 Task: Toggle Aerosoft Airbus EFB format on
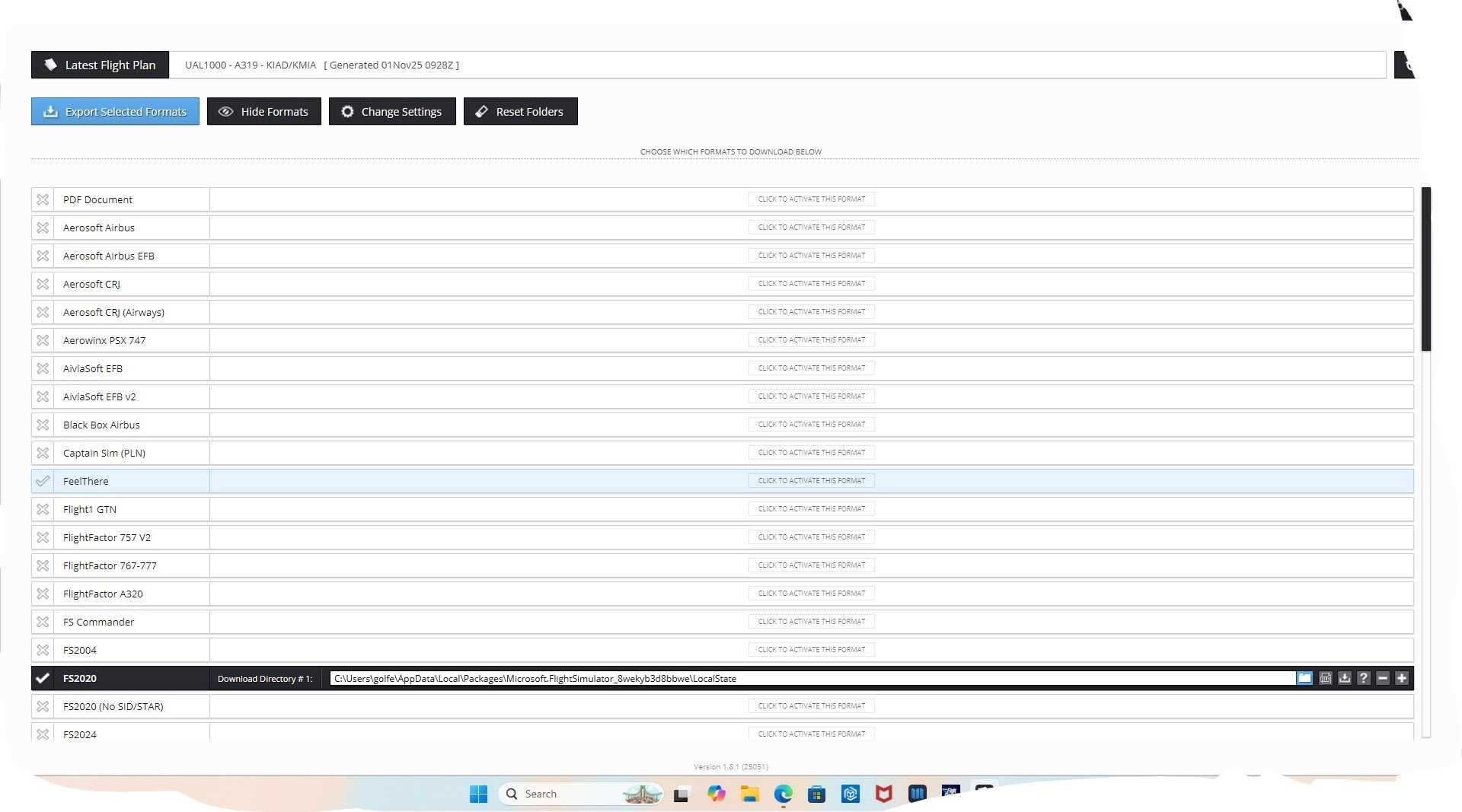click(x=43, y=256)
